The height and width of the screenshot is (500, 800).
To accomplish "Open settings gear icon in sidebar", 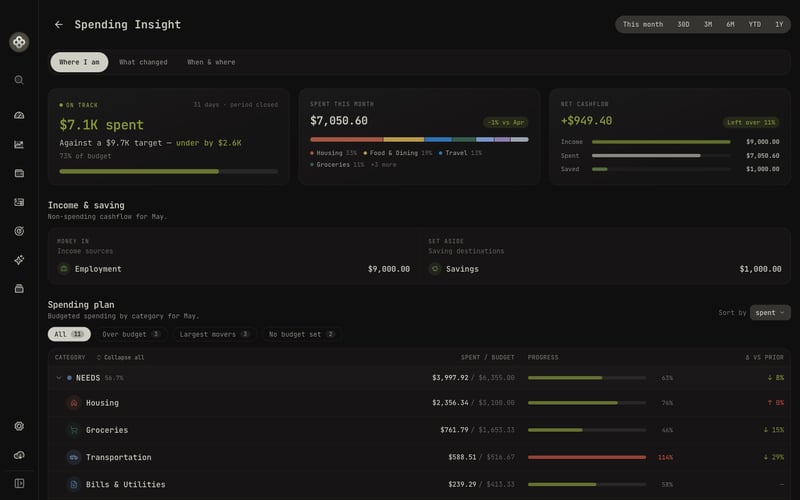I will 19,426.
